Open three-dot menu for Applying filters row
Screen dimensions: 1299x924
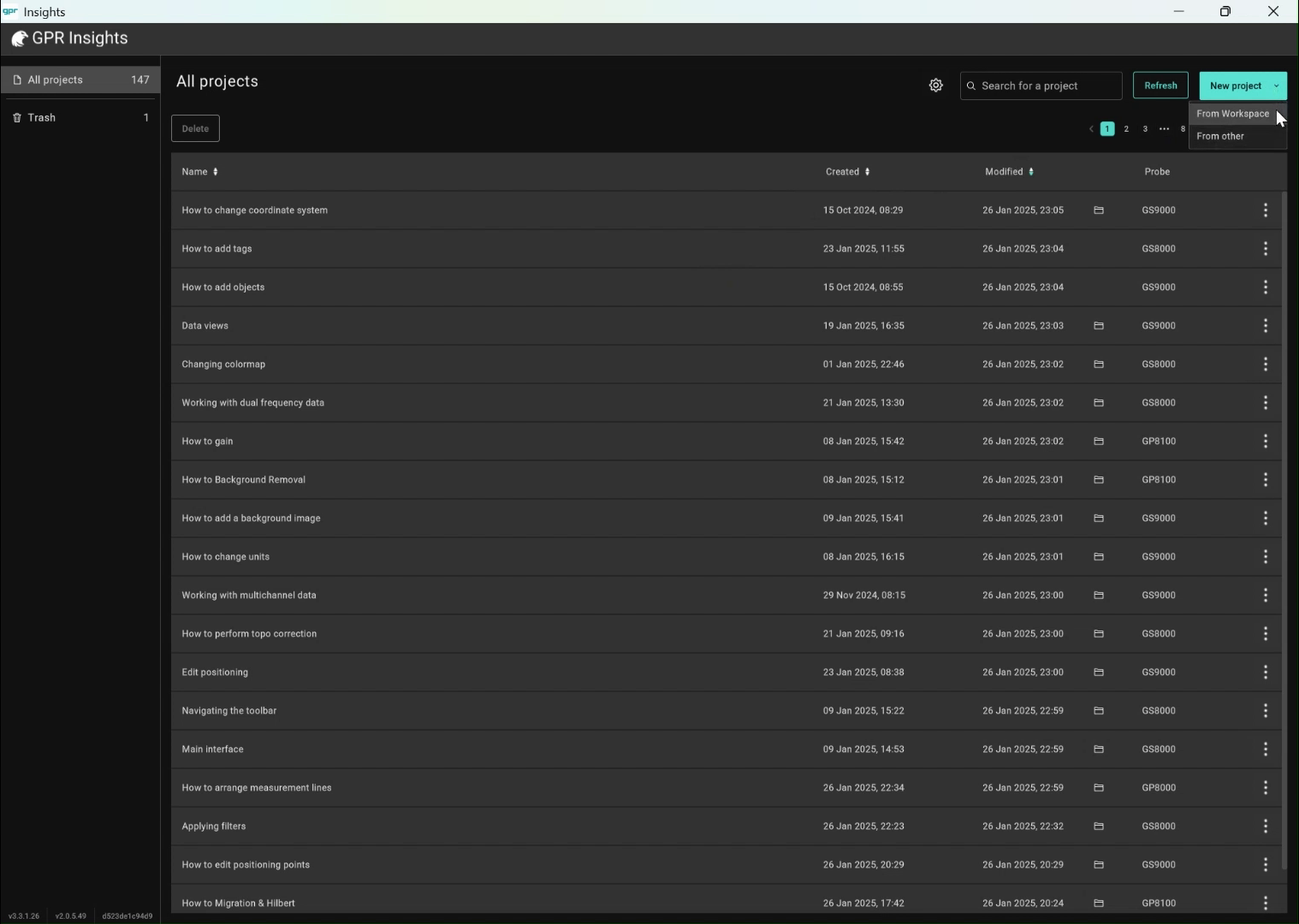(1266, 826)
